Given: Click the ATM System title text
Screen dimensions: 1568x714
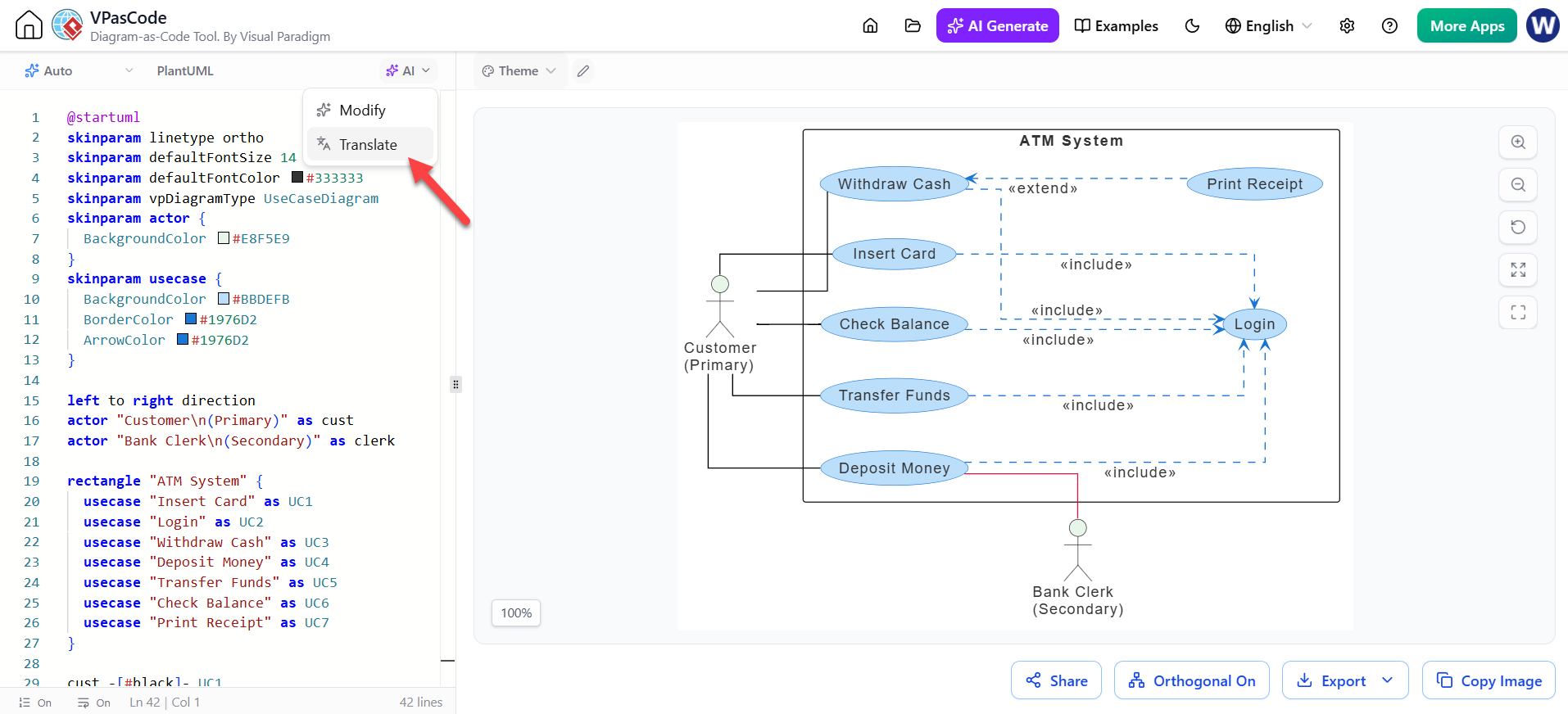Looking at the screenshot, I should [x=1072, y=141].
